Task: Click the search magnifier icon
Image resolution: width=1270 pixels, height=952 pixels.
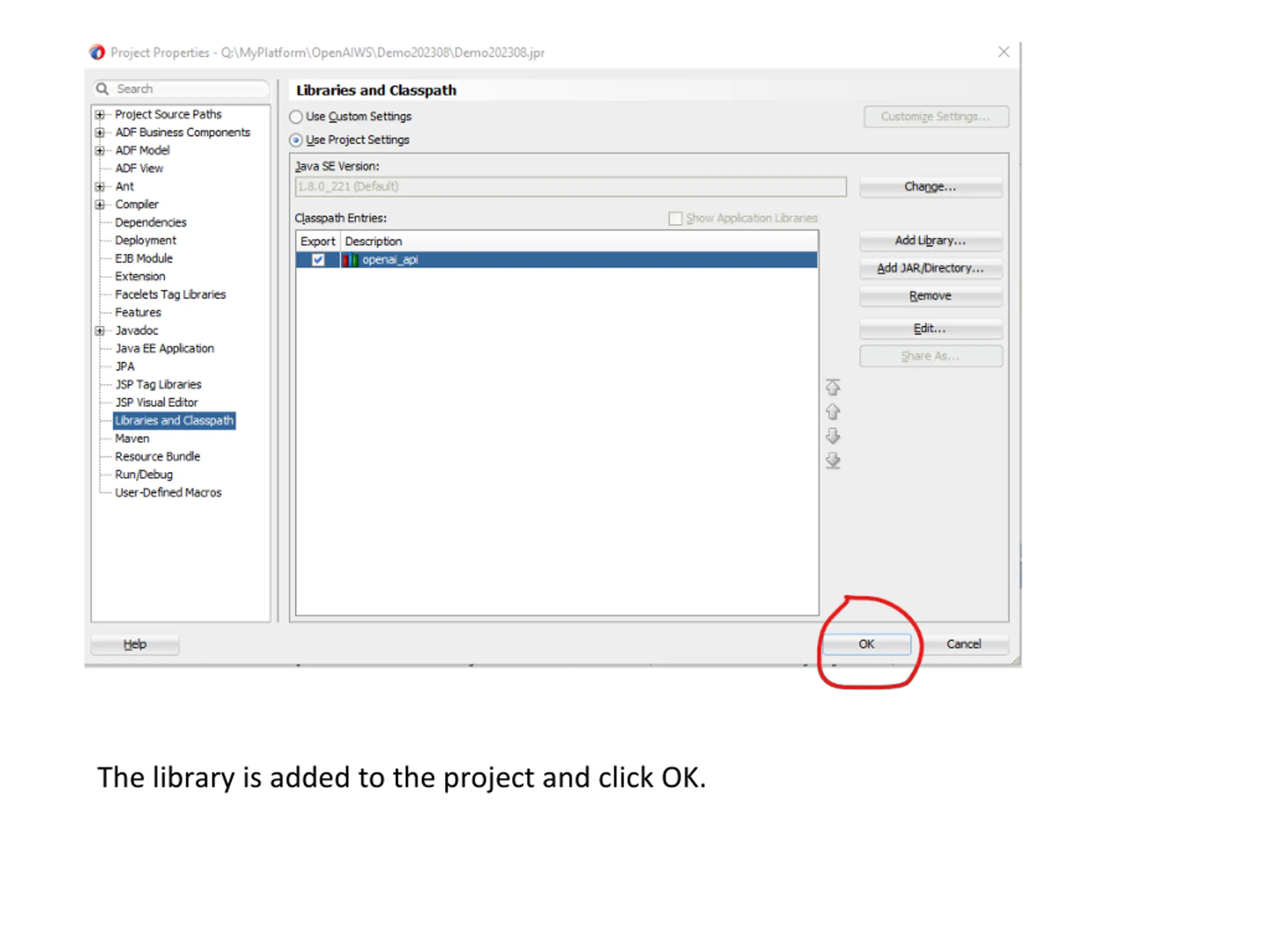Action: point(102,88)
